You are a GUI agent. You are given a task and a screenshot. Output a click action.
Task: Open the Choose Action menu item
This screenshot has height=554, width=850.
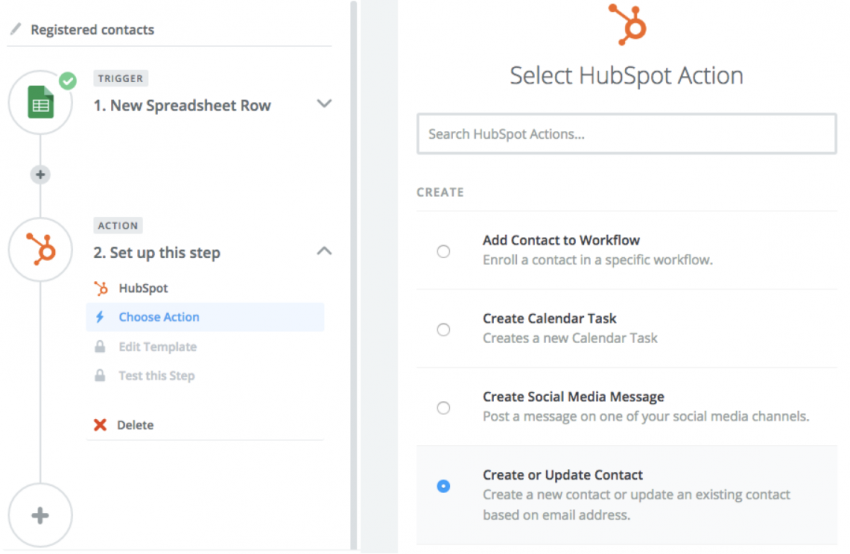pos(205,317)
